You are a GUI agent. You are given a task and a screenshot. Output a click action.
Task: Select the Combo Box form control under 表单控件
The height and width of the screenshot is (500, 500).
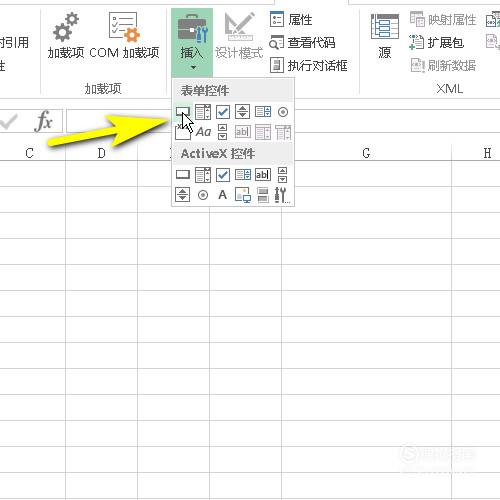[x=203, y=112]
